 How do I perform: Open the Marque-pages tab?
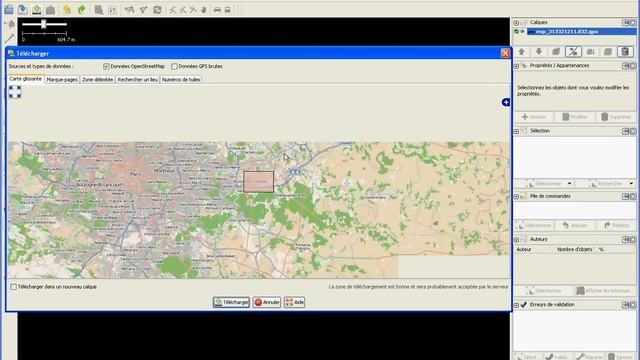(x=62, y=80)
